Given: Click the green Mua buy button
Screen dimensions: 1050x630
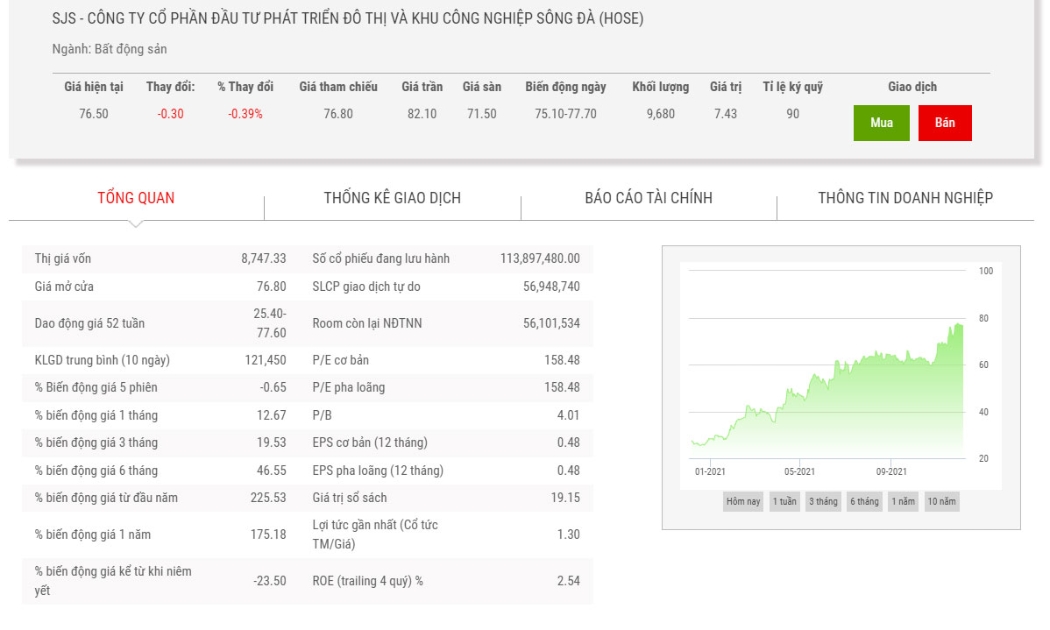Looking at the screenshot, I should pos(881,123).
